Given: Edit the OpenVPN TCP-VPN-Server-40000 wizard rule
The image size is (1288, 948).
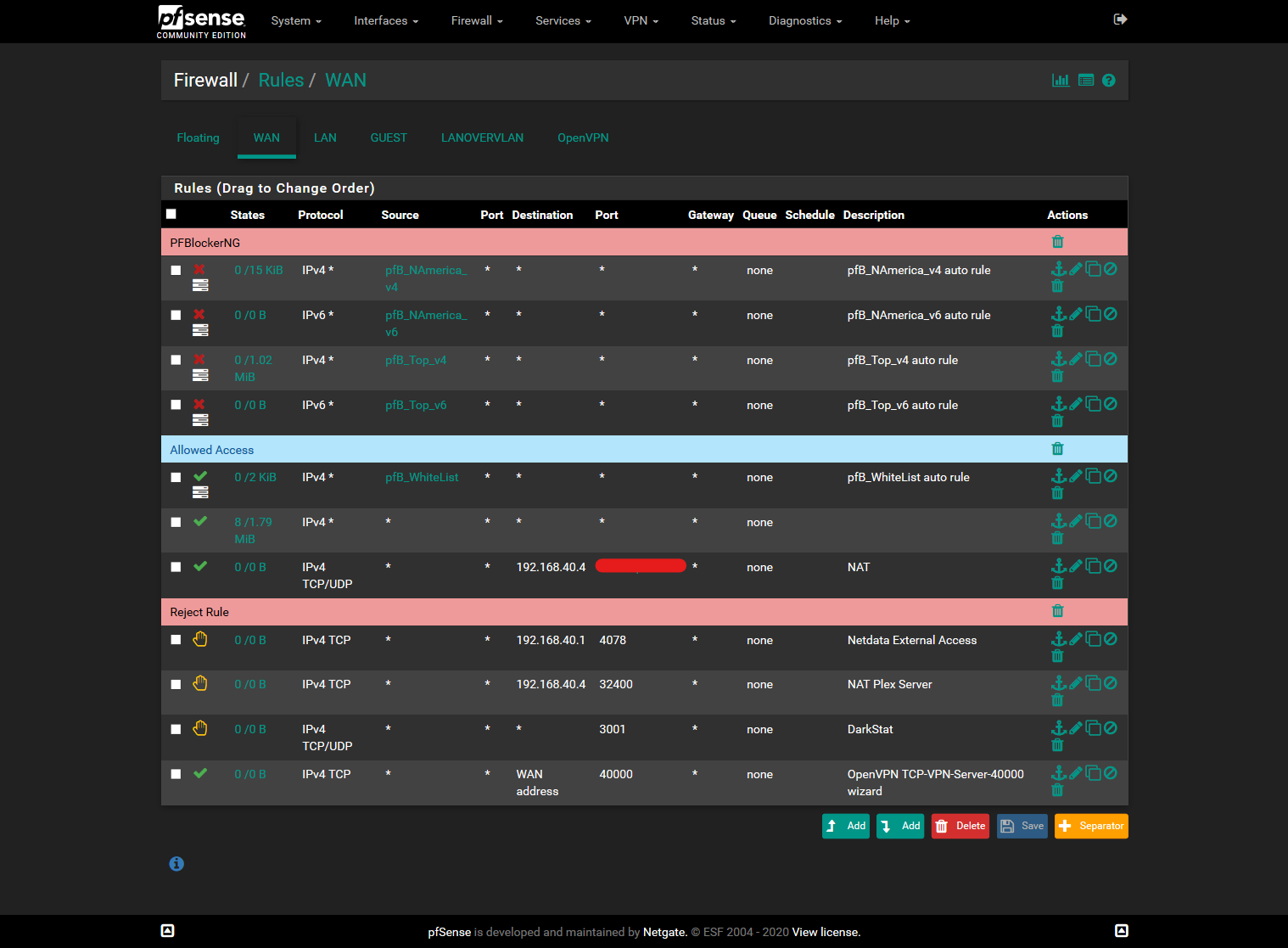Looking at the screenshot, I should coord(1076,773).
